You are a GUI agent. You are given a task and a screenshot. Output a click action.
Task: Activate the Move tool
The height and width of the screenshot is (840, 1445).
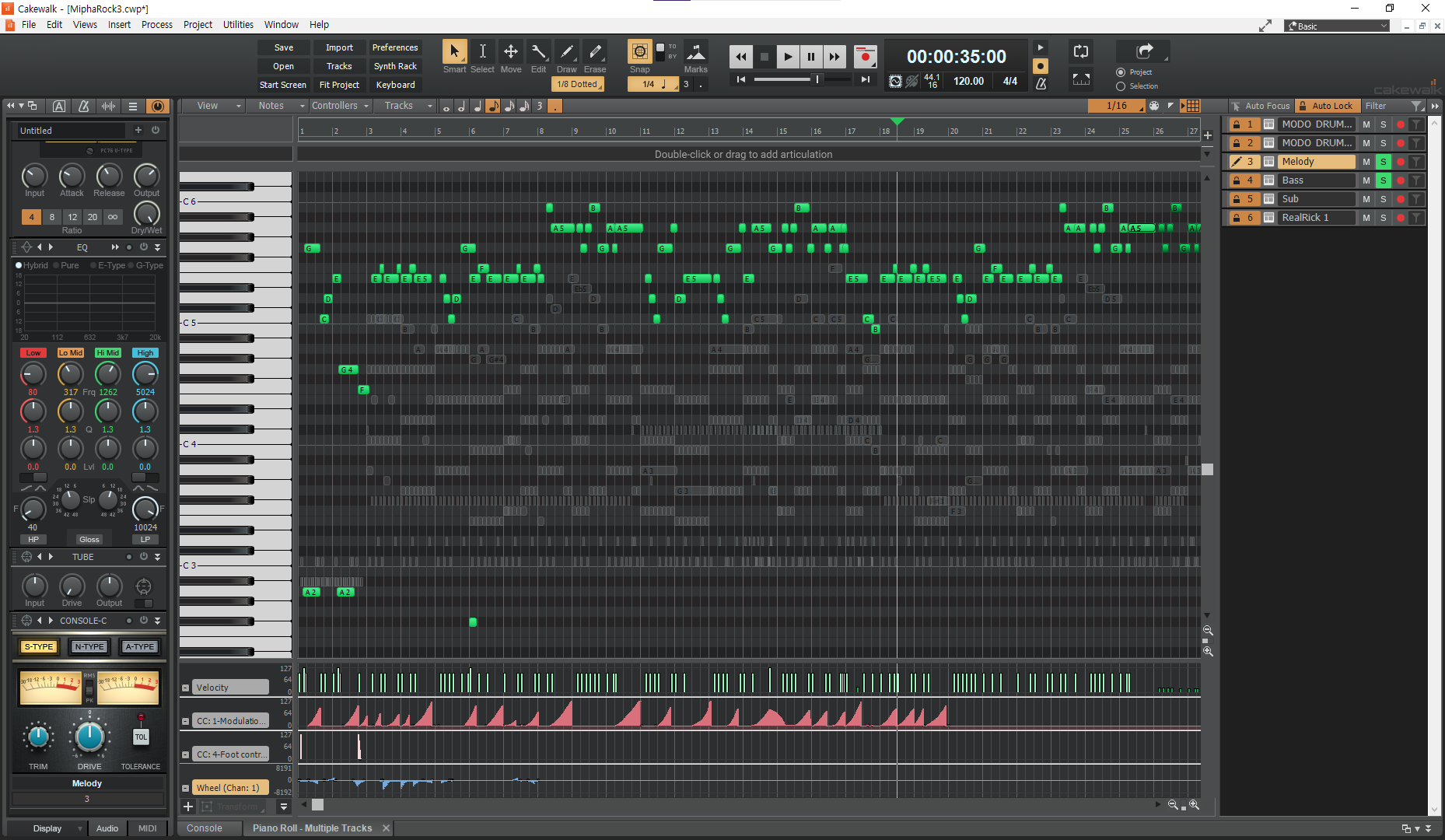(x=510, y=52)
